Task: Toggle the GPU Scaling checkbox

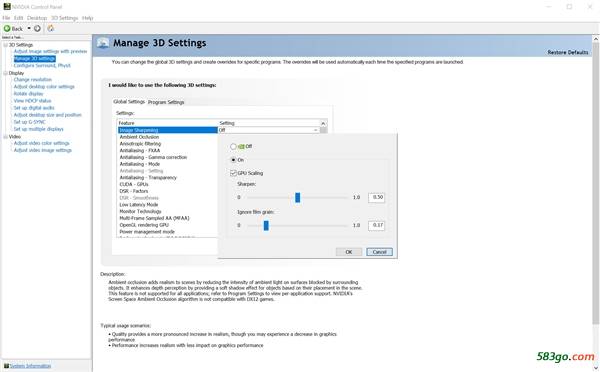Action: [x=233, y=173]
